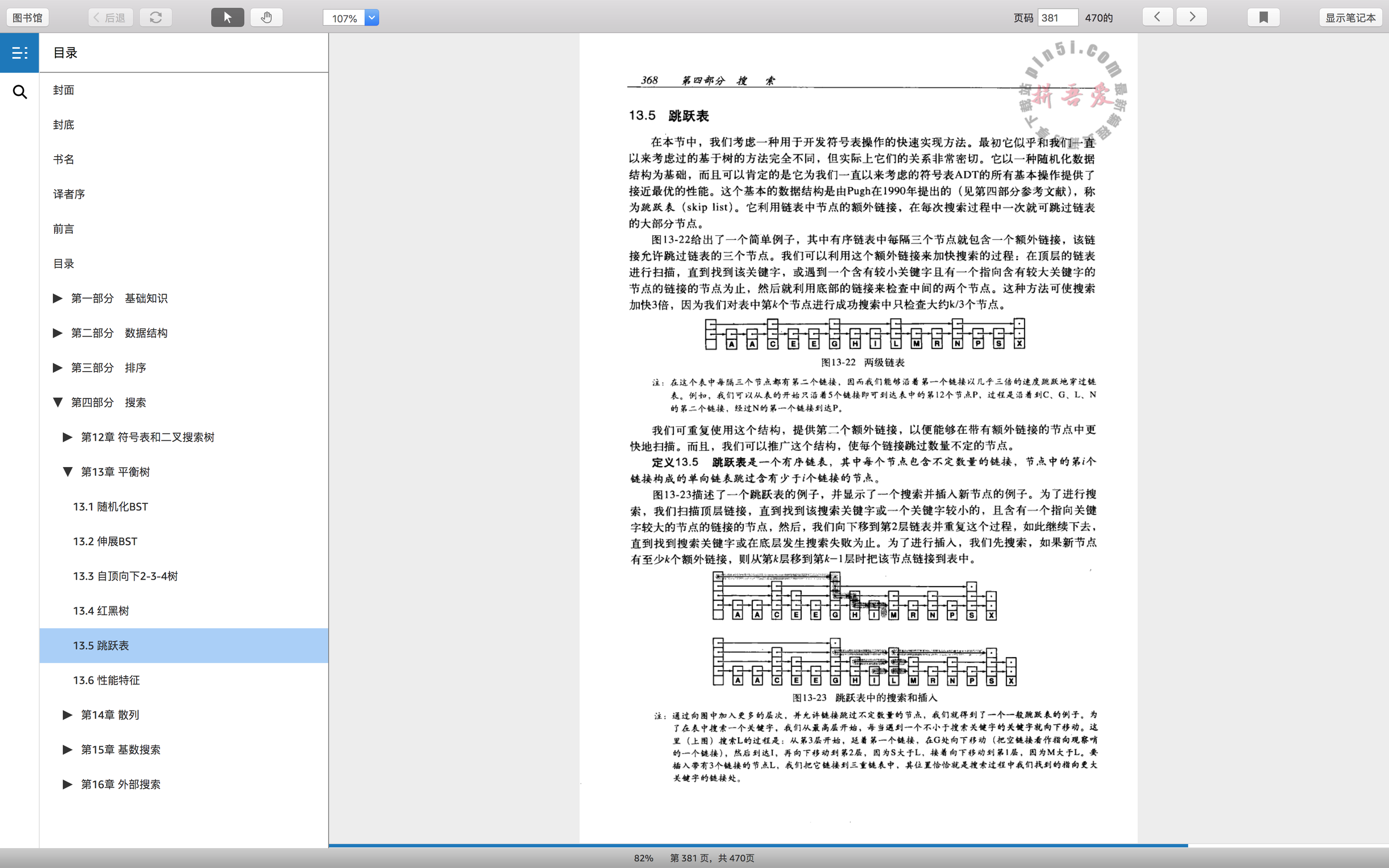The width and height of the screenshot is (1389, 868).
Task: Expand 第14章 散列 chapter
Action: pyautogui.click(x=67, y=715)
